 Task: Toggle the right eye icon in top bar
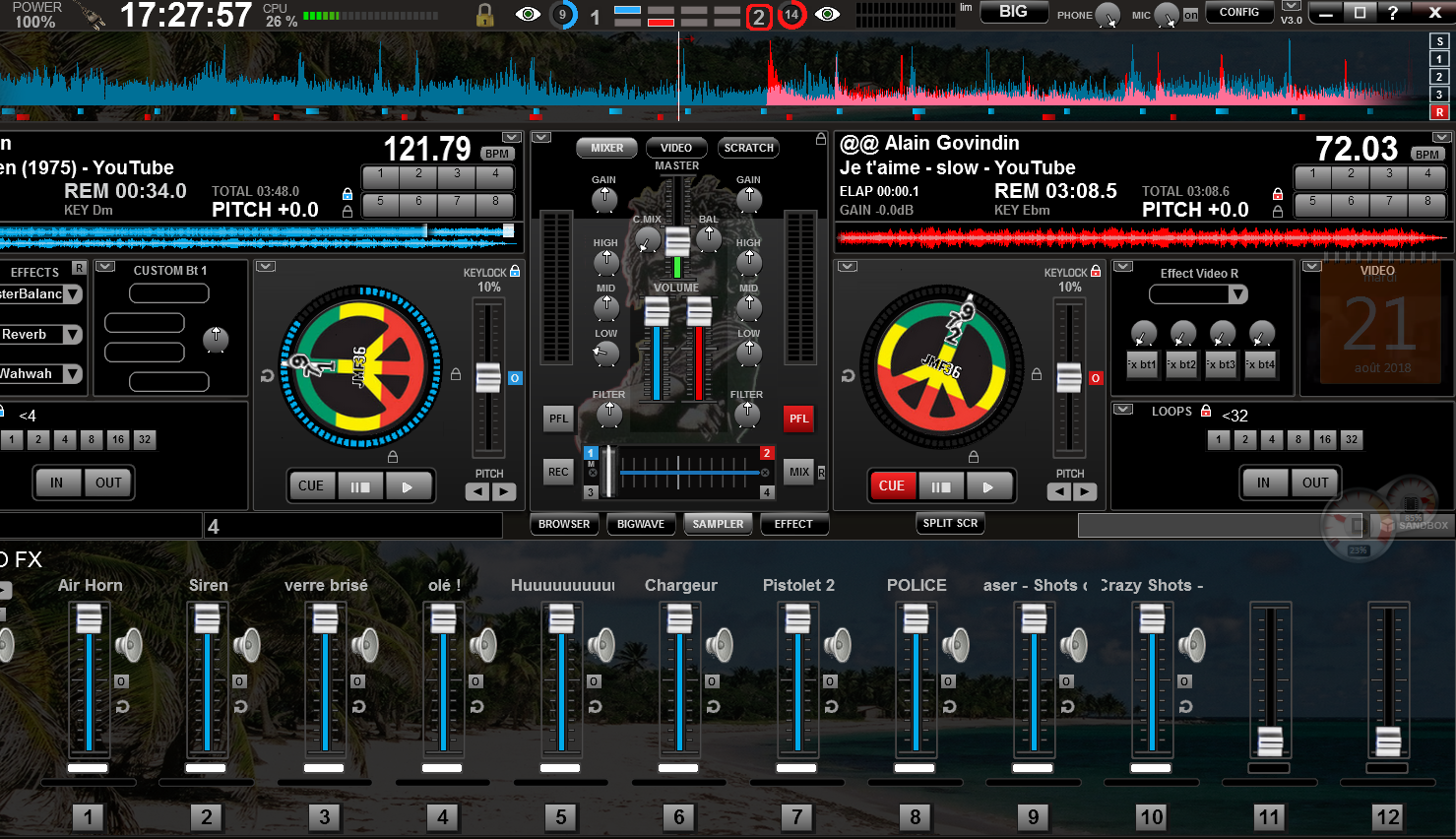[827, 14]
